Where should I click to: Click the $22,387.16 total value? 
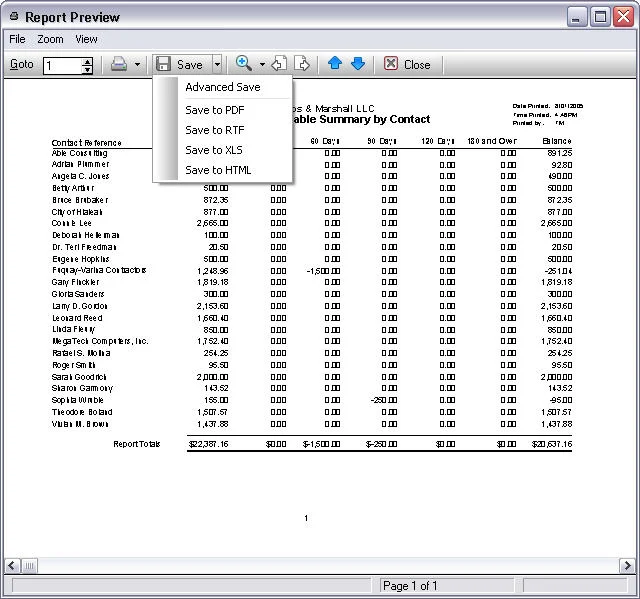[x=208, y=444]
